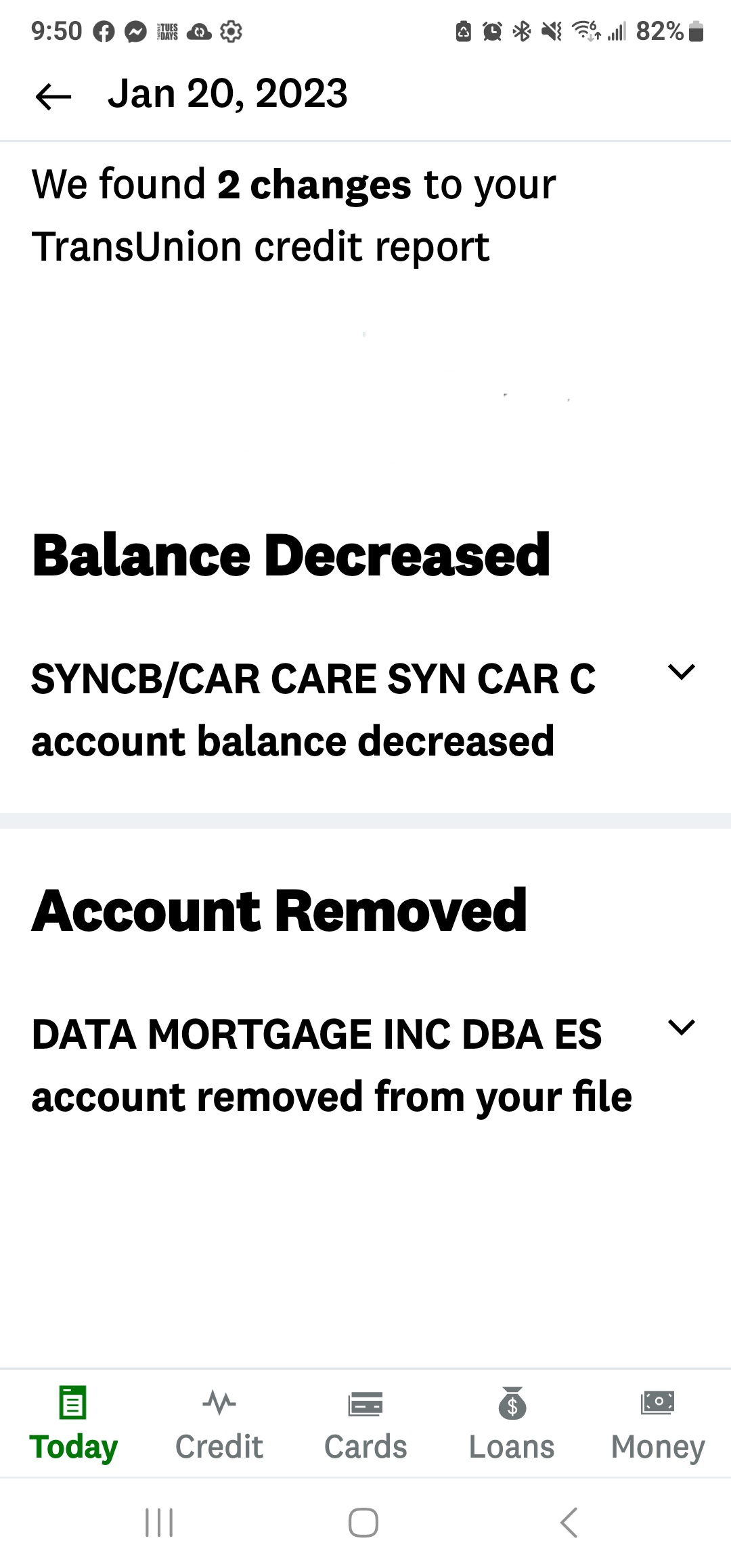Screen dimensions: 731x1568
Task: Open the Today tab document icon
Action: (x=73, y=1401)
